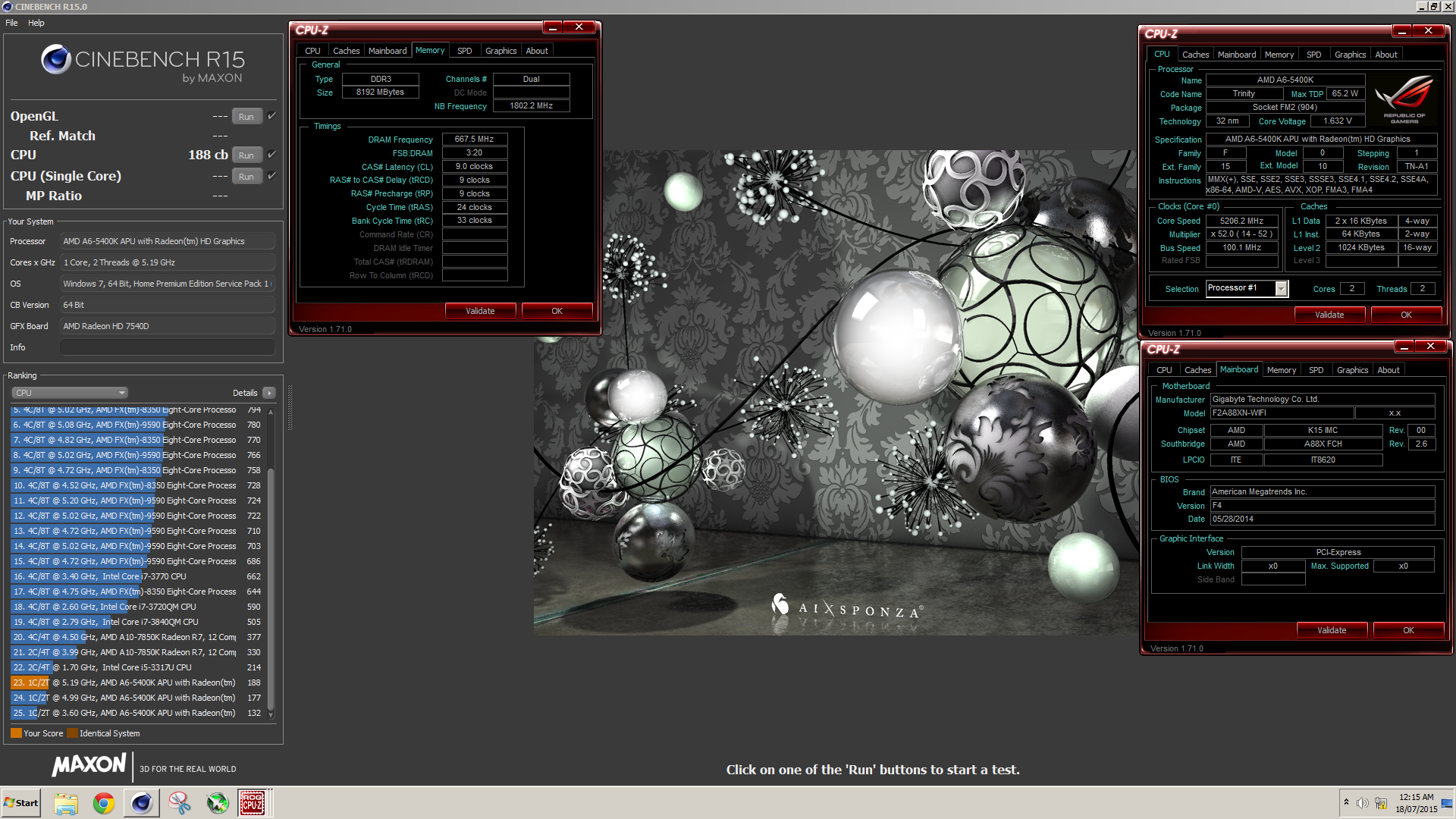1456x819 pixels.
Task: Open the taskbar clock showing 12:15 AM
Action: [1416, 803]
